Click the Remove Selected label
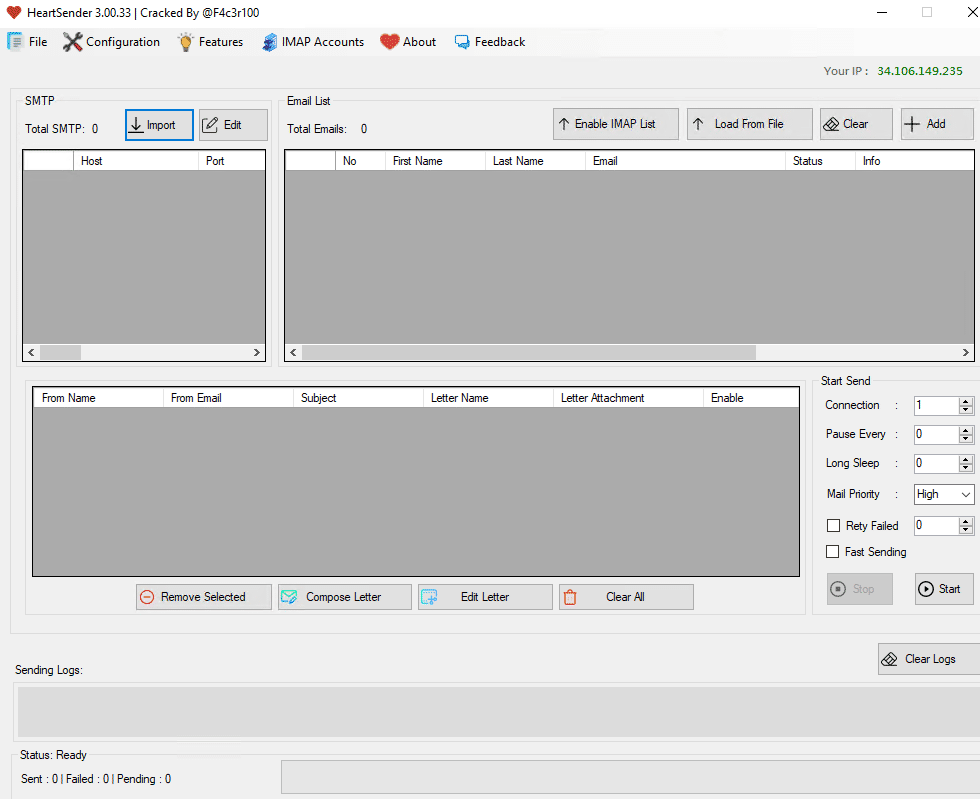The width and height of the screenshot is (980, 799). tap(203, 597)
